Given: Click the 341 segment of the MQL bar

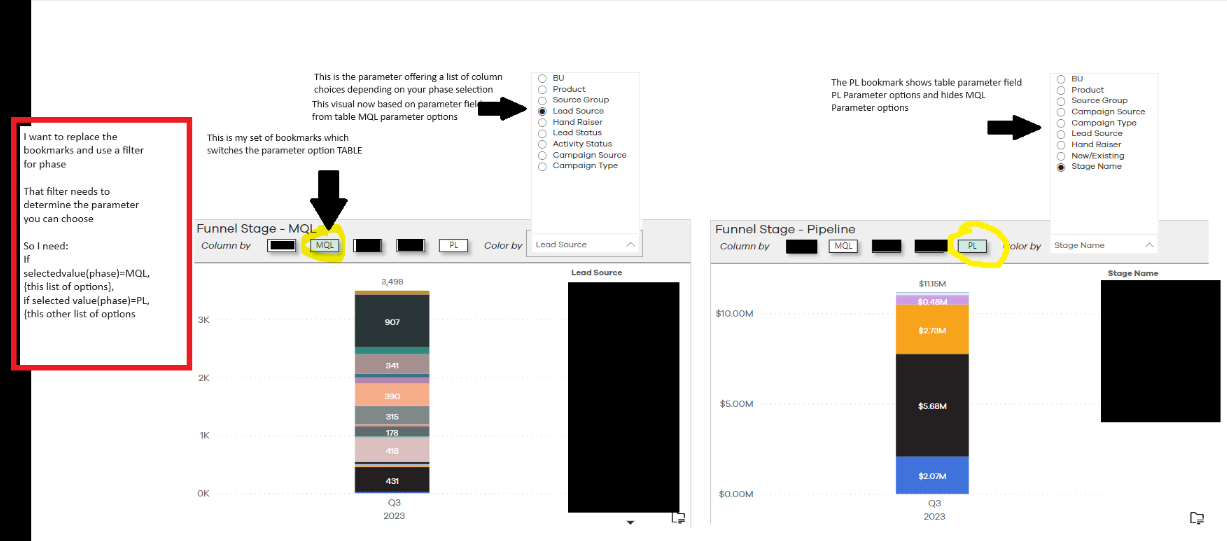Looking at the screenshot, I should [392, 366].
